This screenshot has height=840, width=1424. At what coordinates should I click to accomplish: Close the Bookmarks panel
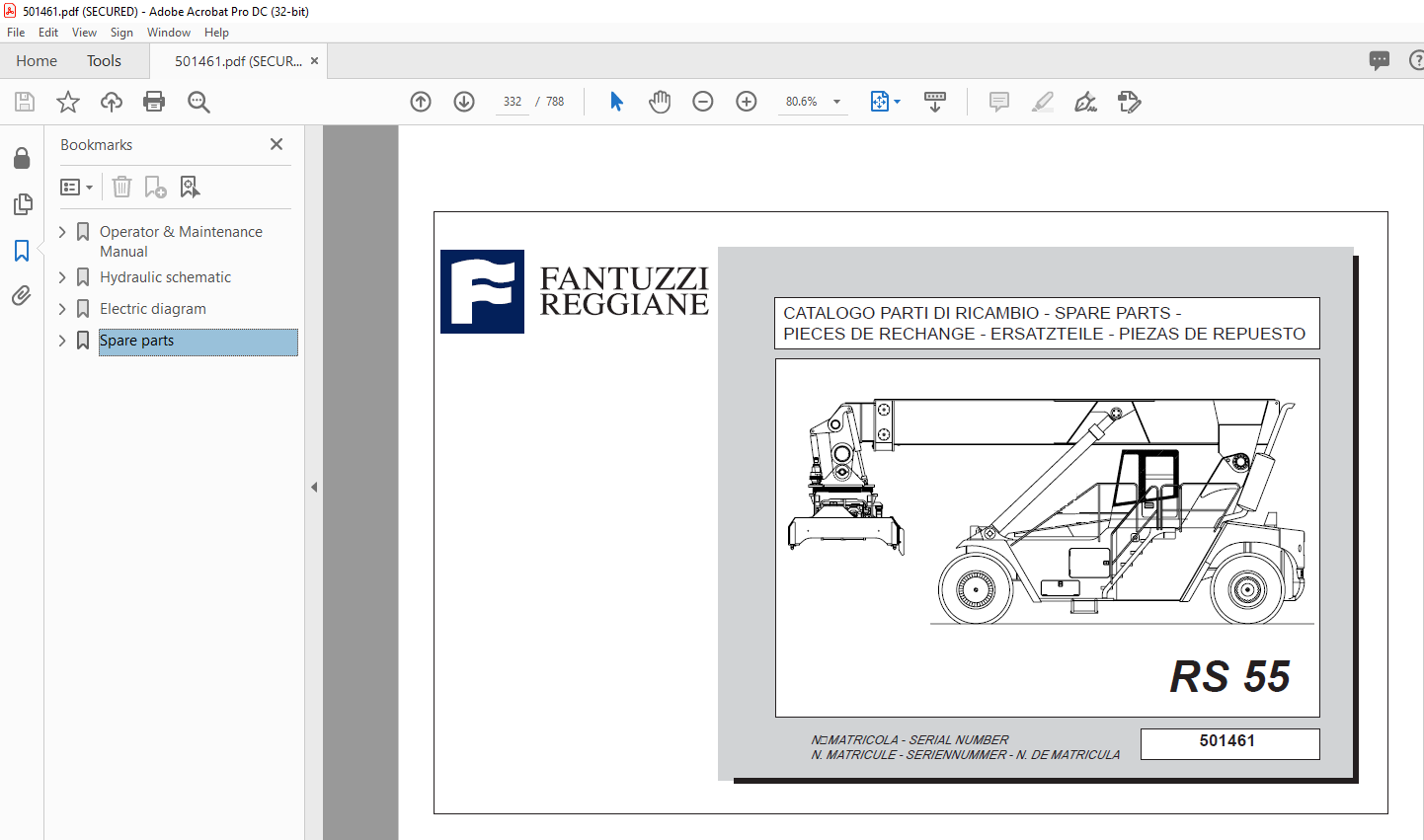pos(277,144)
